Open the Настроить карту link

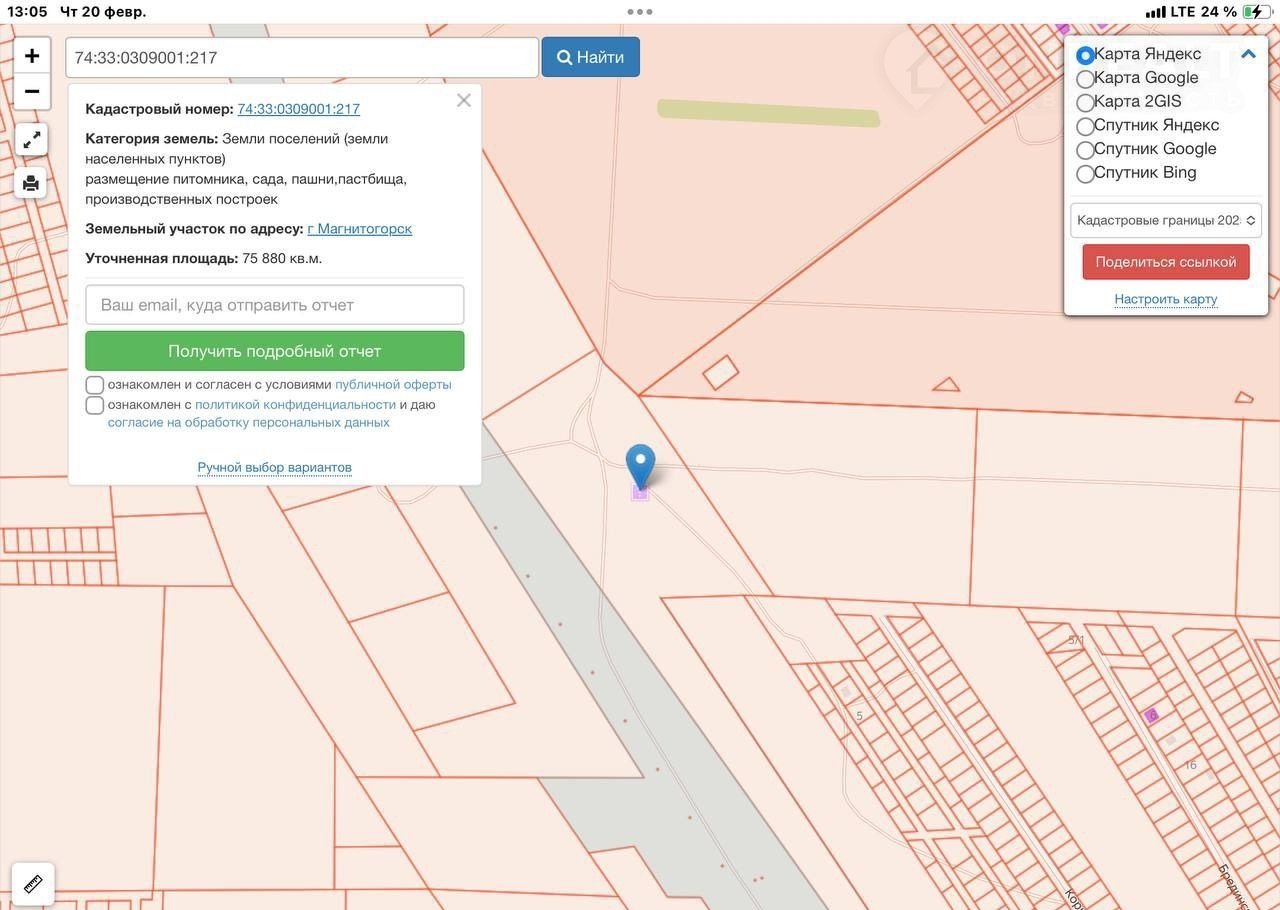pyautogui.click(x=1166, y=299)
